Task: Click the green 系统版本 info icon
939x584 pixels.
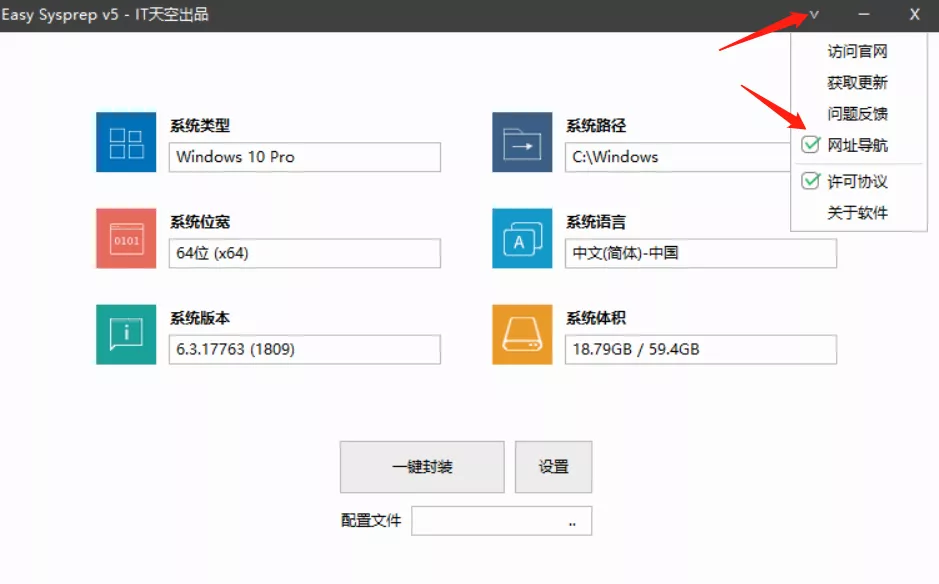Action: pos(126,334)
